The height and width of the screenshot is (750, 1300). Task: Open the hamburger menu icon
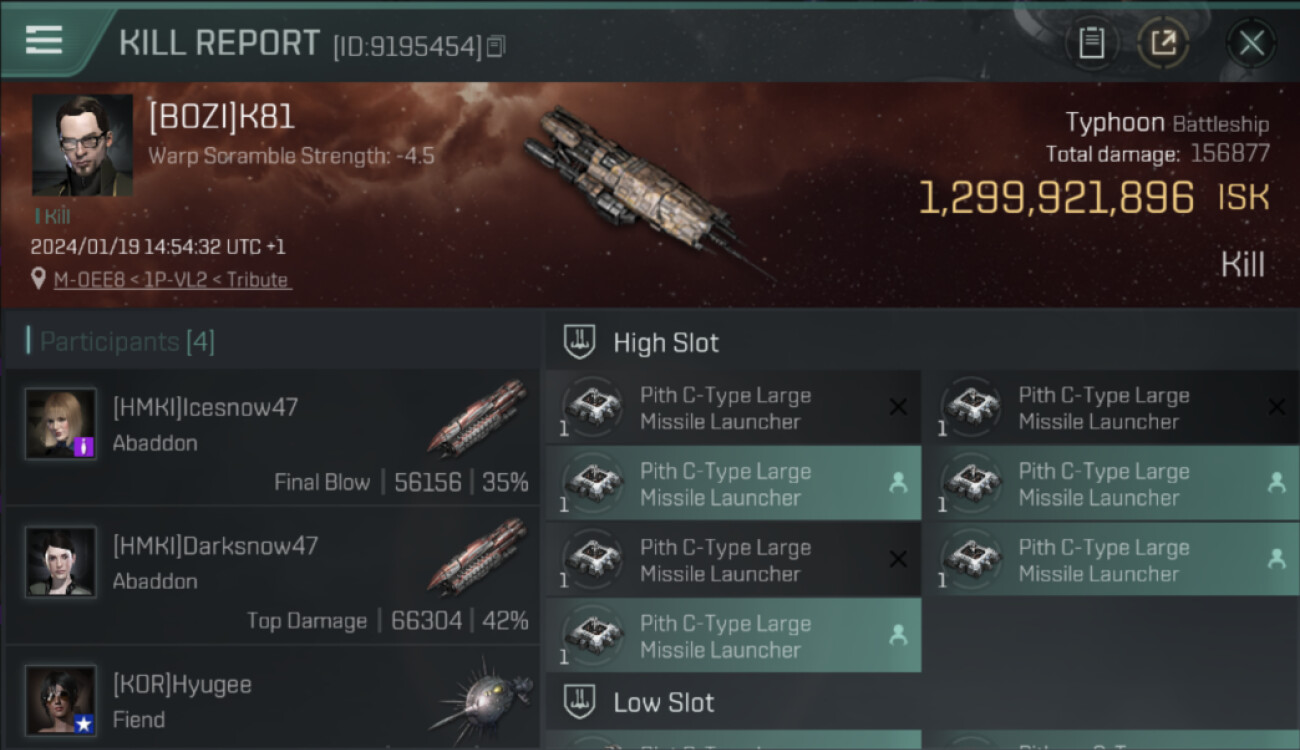[43, 40]
